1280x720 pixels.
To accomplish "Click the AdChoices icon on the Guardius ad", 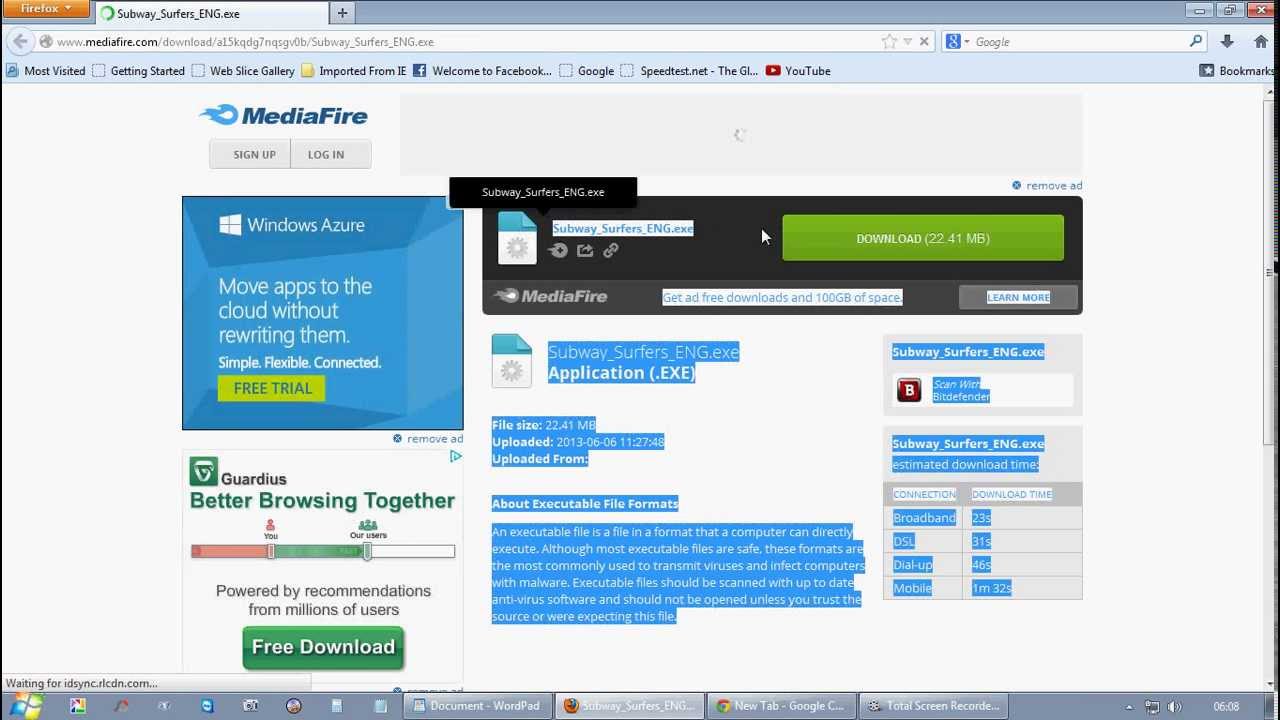I will [455, 456].
